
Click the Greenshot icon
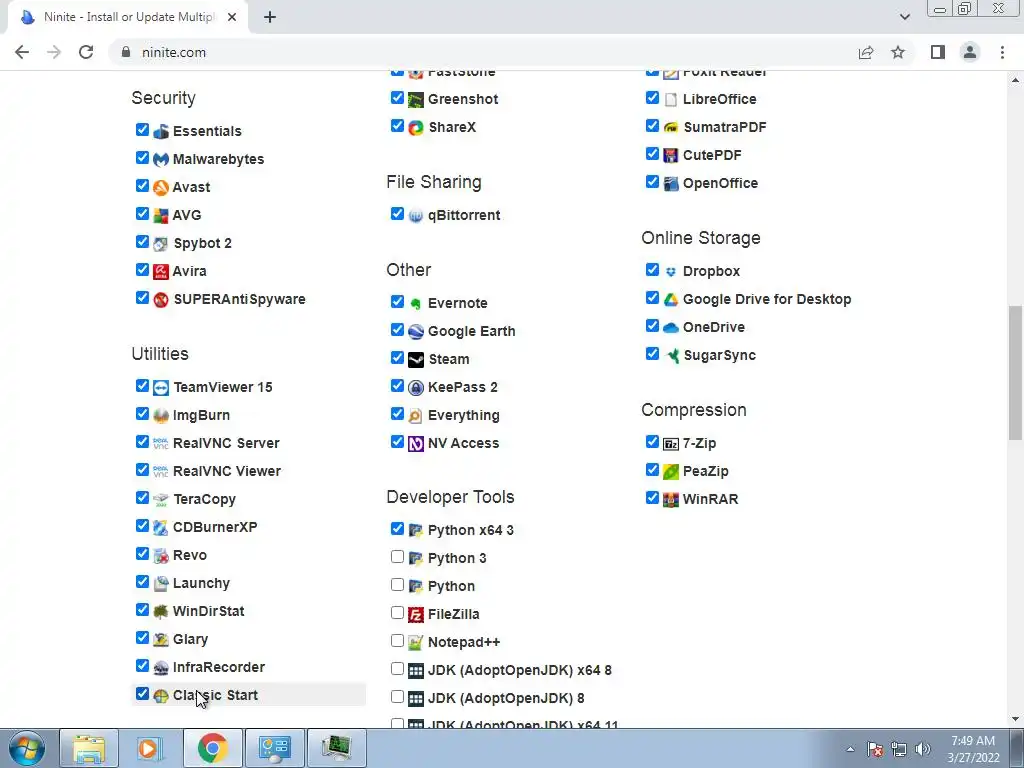416,99
